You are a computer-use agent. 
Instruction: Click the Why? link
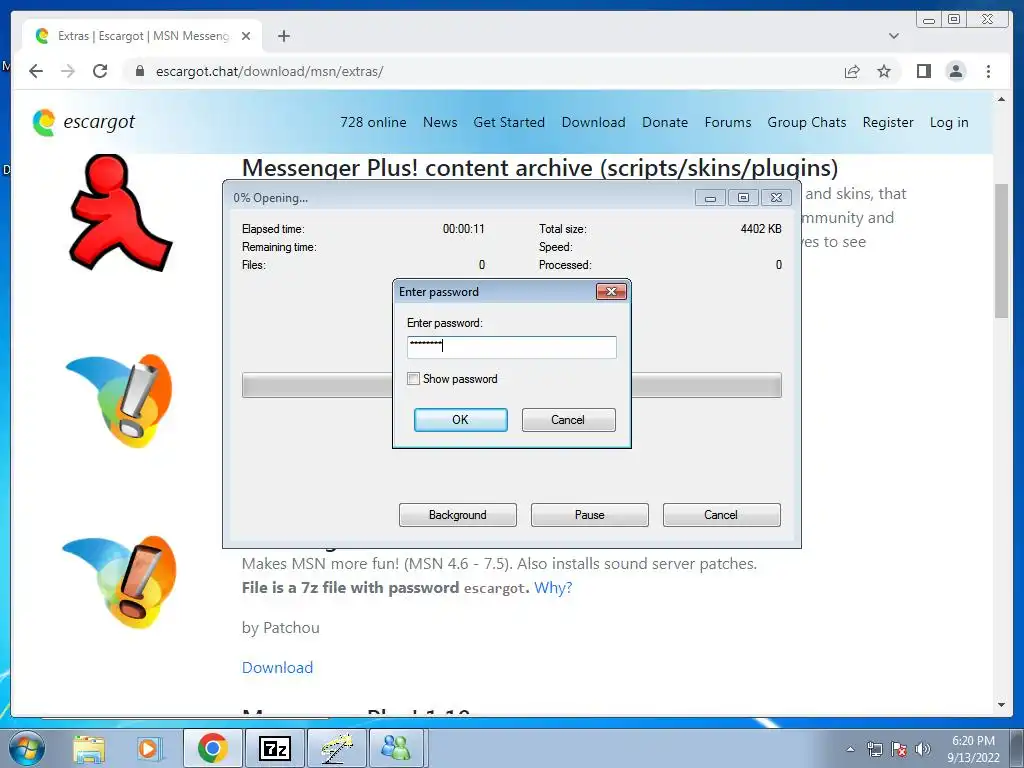pos(553,588)
